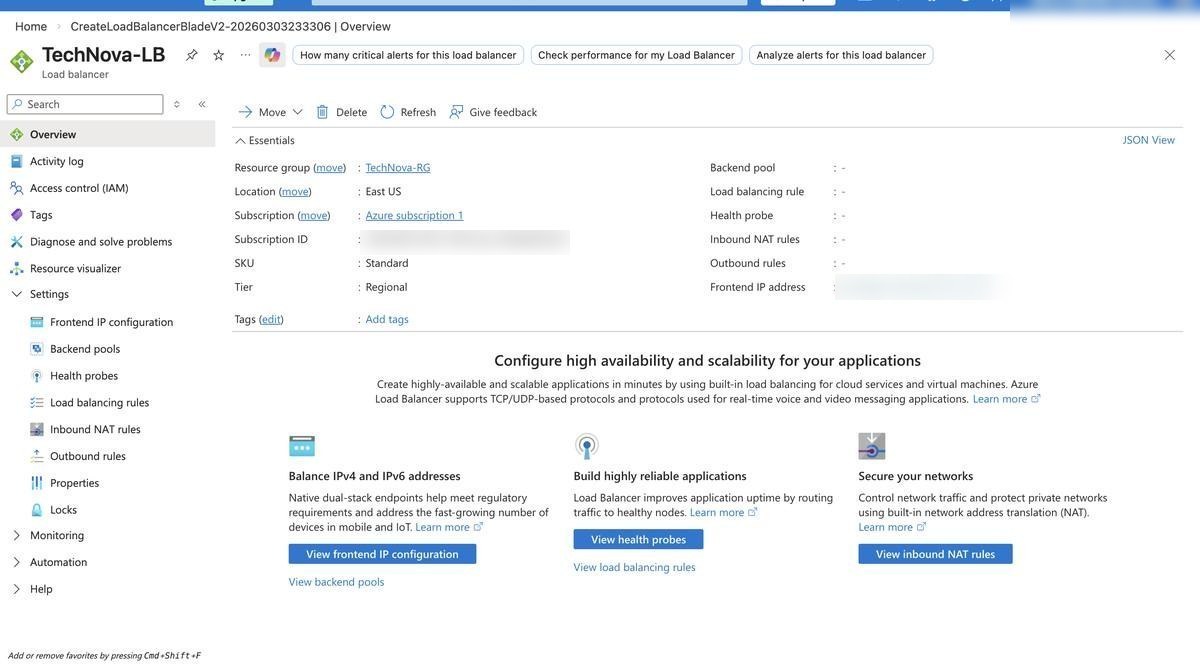Image resolution: width=1200 pixels, height=664 pixels.
Task: Click View inbound NAT rules button
Action: [x=935, y=554]
